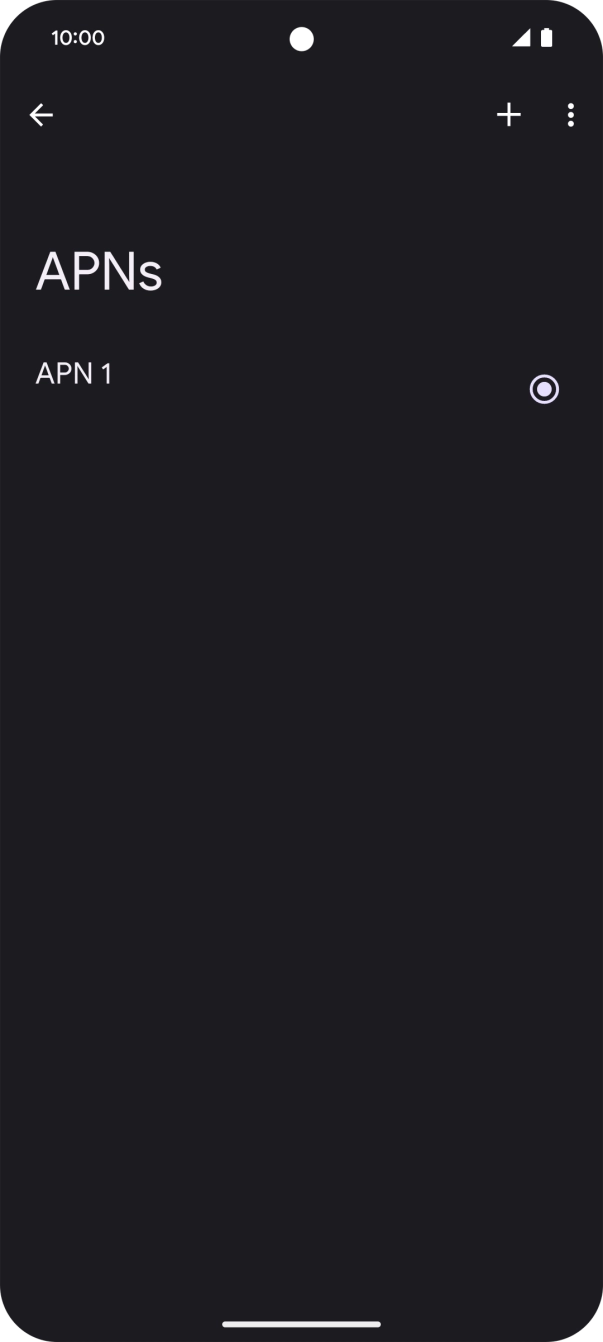This screenshot has height=1342, width=603.
Task: Expand the vertical ellipsis menu
Action: (x=570, y=115)
